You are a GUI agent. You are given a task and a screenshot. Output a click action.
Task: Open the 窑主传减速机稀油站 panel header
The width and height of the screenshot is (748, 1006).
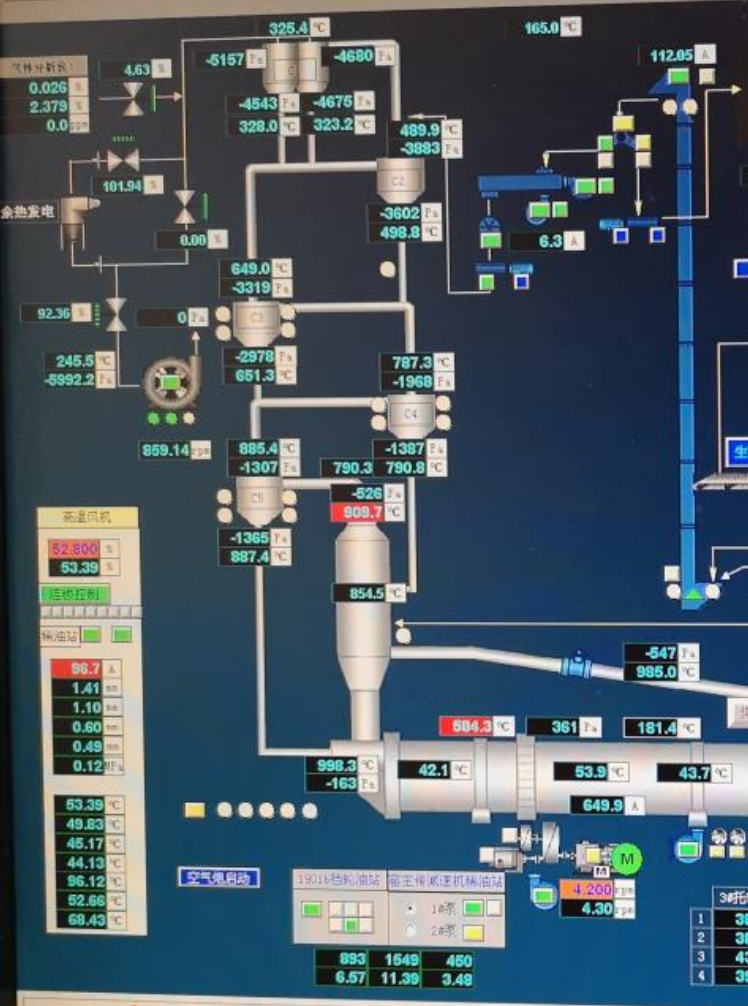pyautogui.click(x=445, y=880)
